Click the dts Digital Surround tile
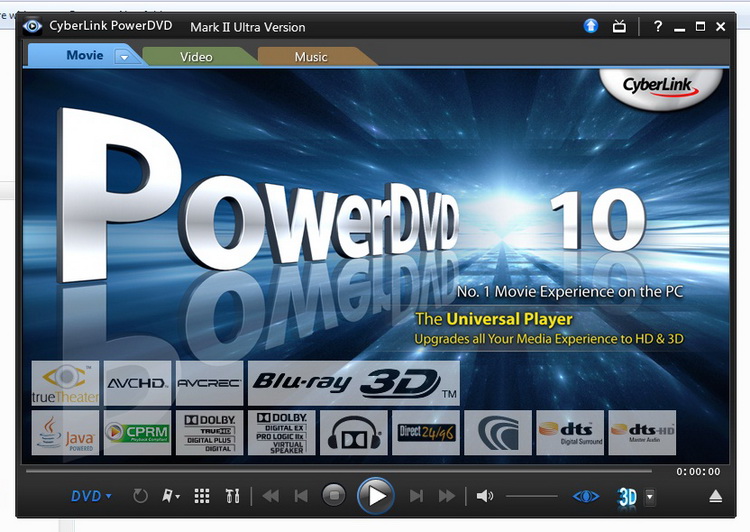750x532 pixels. 570,432
